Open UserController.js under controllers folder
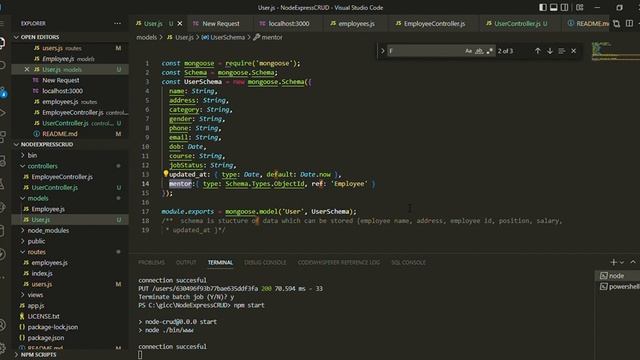Screen dimensions: 640x360 click(54, 188)
